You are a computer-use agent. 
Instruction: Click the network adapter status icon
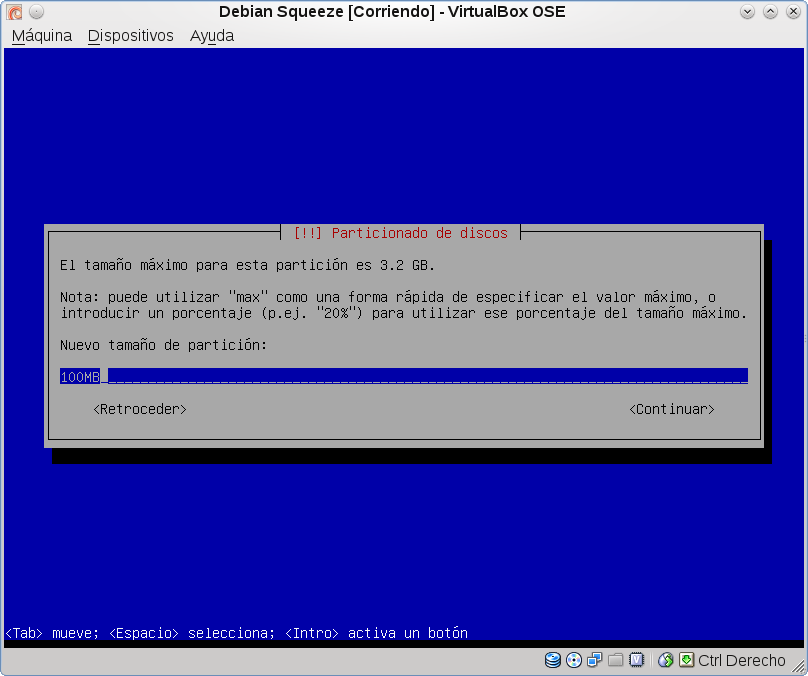pos(595,660)
